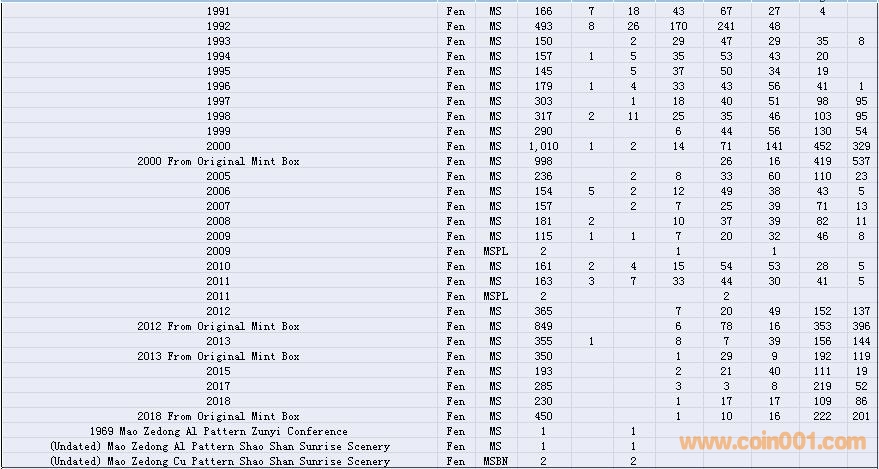879x469 pixels.
Task: Click the value 537 in the 2000 Mint Box row
Action: pos(861,161)
